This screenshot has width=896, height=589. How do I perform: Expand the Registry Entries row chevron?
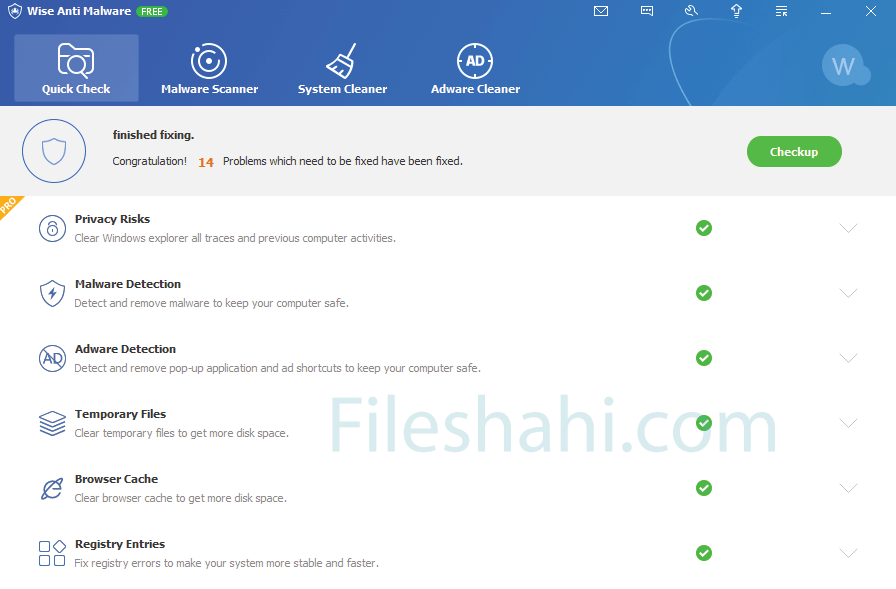pyautogui.click(x=848, y=553)
